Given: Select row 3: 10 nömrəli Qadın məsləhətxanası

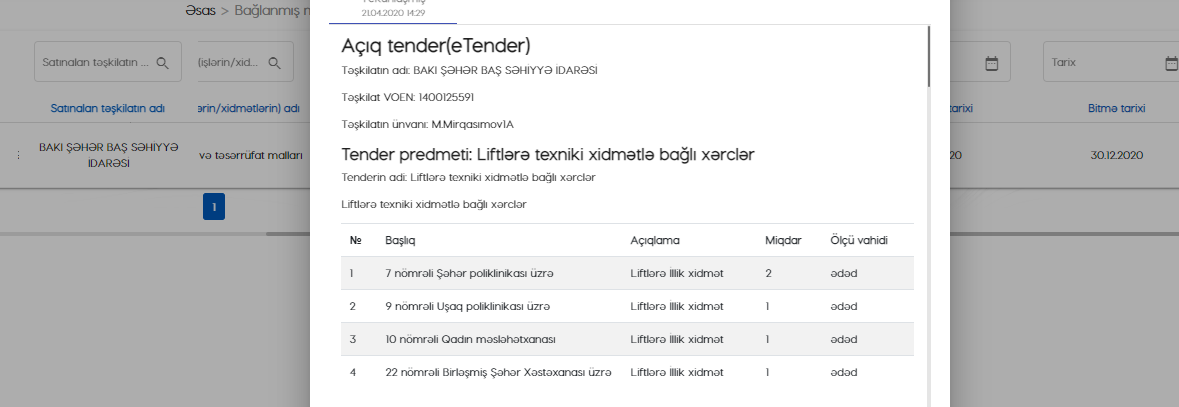Looking at the screenshot, I should pos(470,339).
